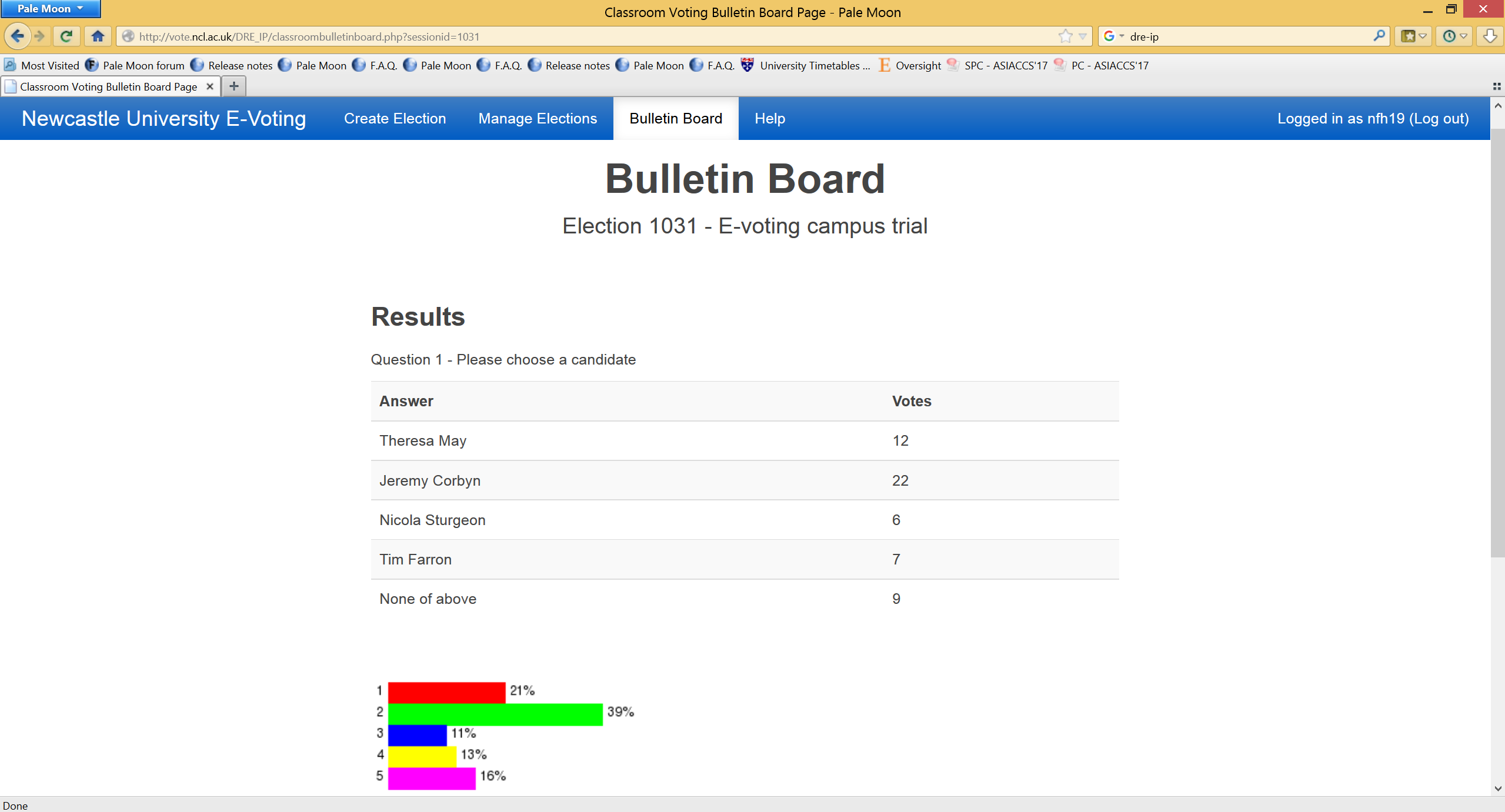Expand the Google search engine selector
The height and width of the screenshot is (812, 1505).
(1114, 36)
